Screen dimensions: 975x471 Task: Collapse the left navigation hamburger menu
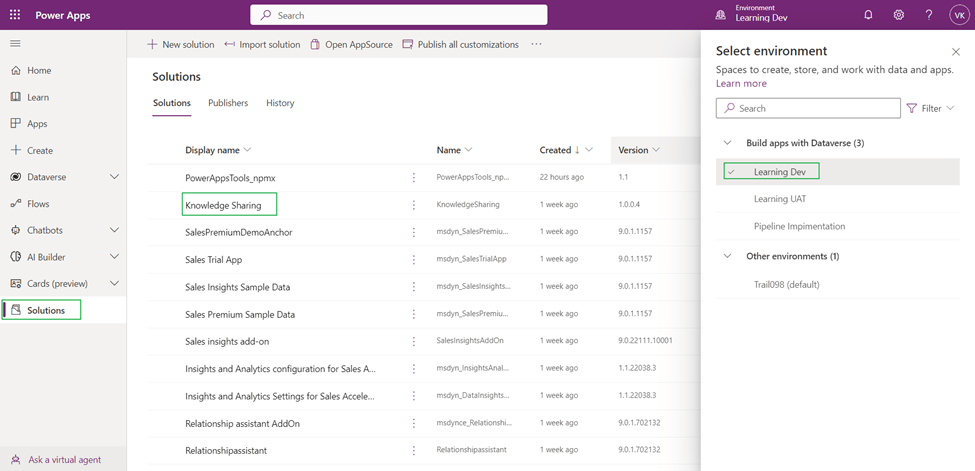tap(15, 44)
